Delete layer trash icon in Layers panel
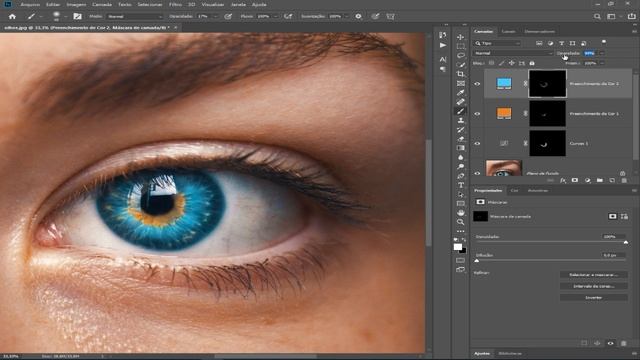 pyautogui.click(x=624, y=180)
